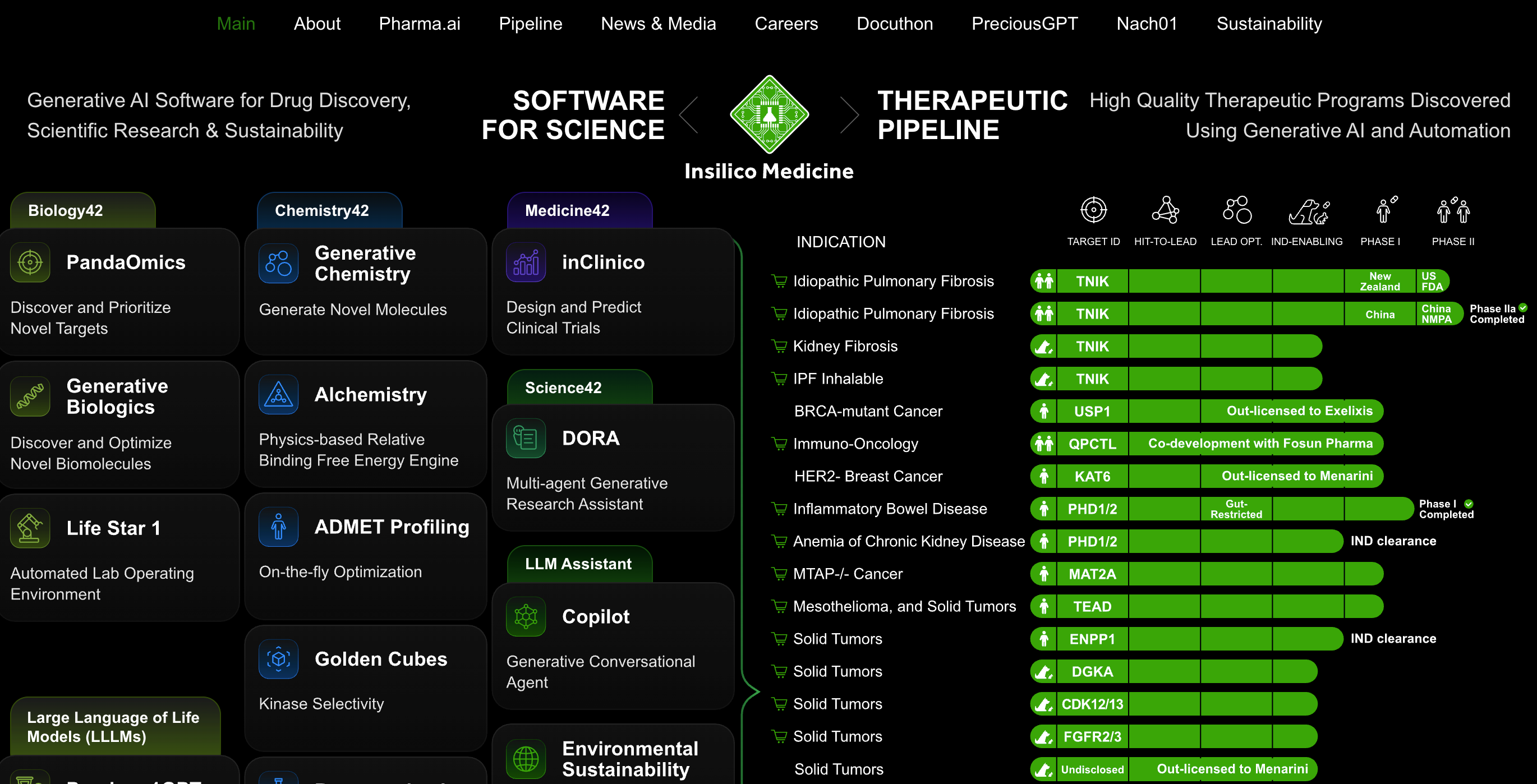Click the CDK12/13 target label
The height and width of the screenshot is (784, 1537).
(1092, 704)
